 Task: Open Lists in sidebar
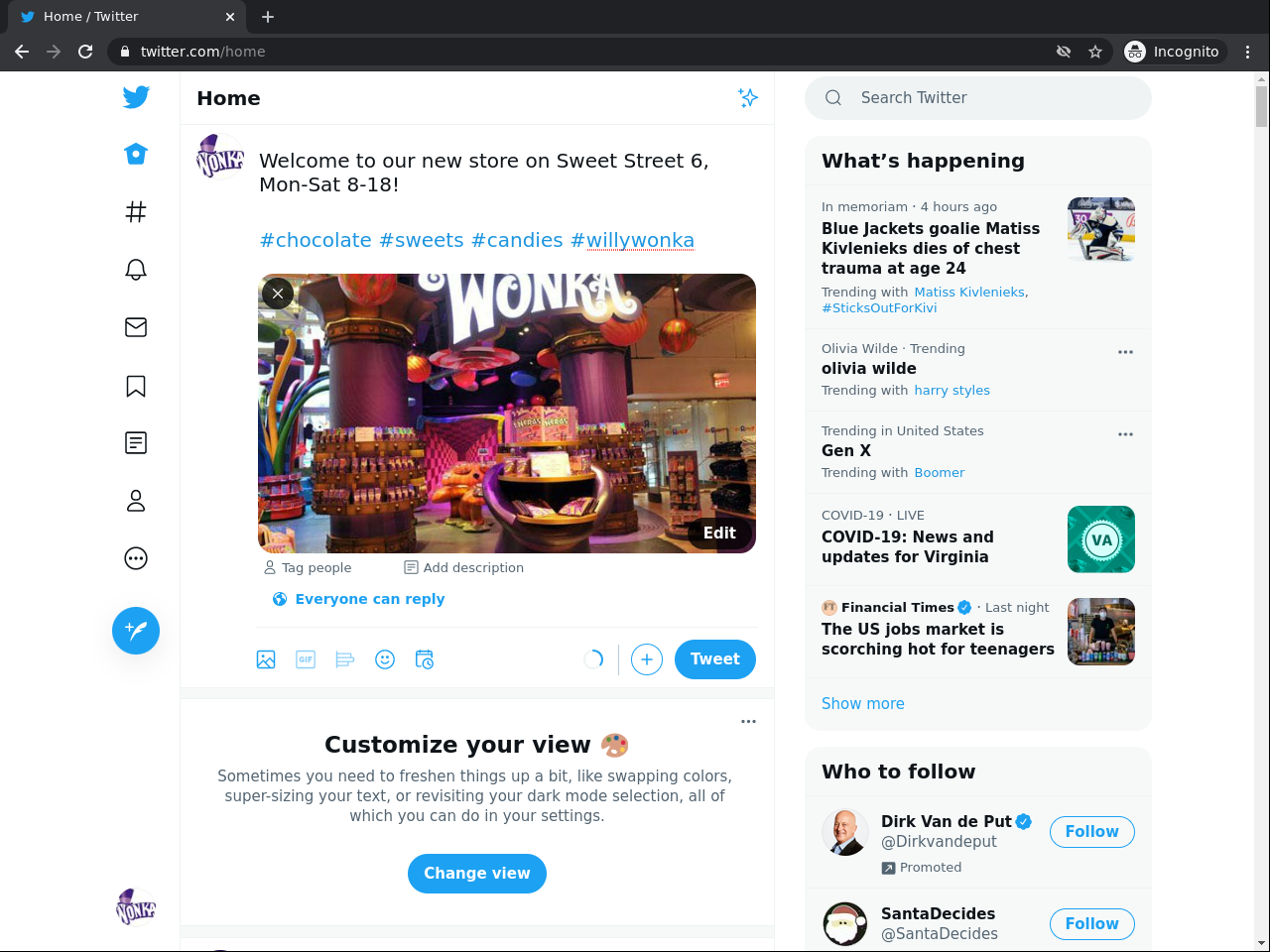[136, 443]
